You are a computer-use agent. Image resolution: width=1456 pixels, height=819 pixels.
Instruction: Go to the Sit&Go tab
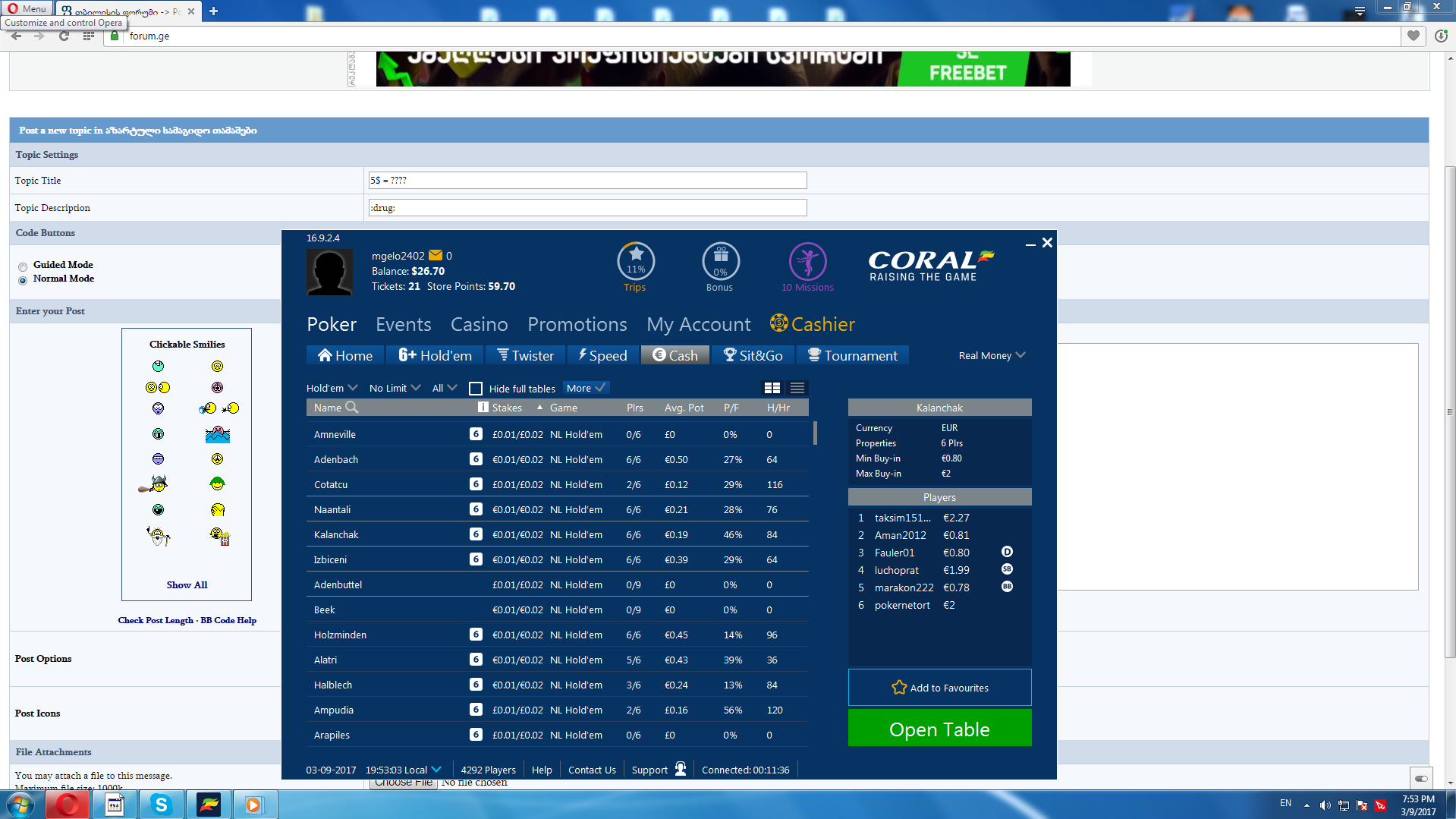click(753, 355)
